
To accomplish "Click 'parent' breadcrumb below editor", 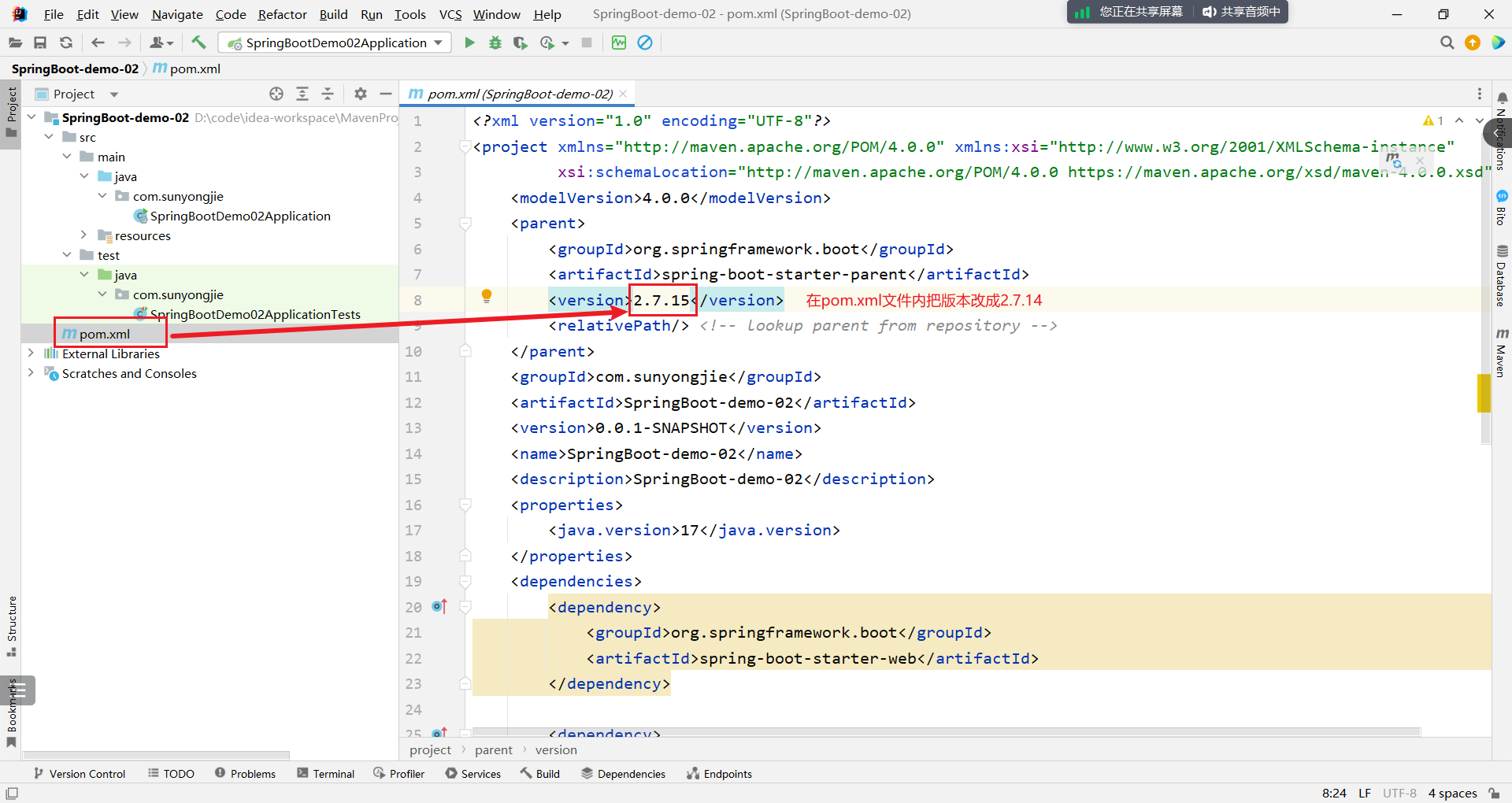I will point(493,749).
